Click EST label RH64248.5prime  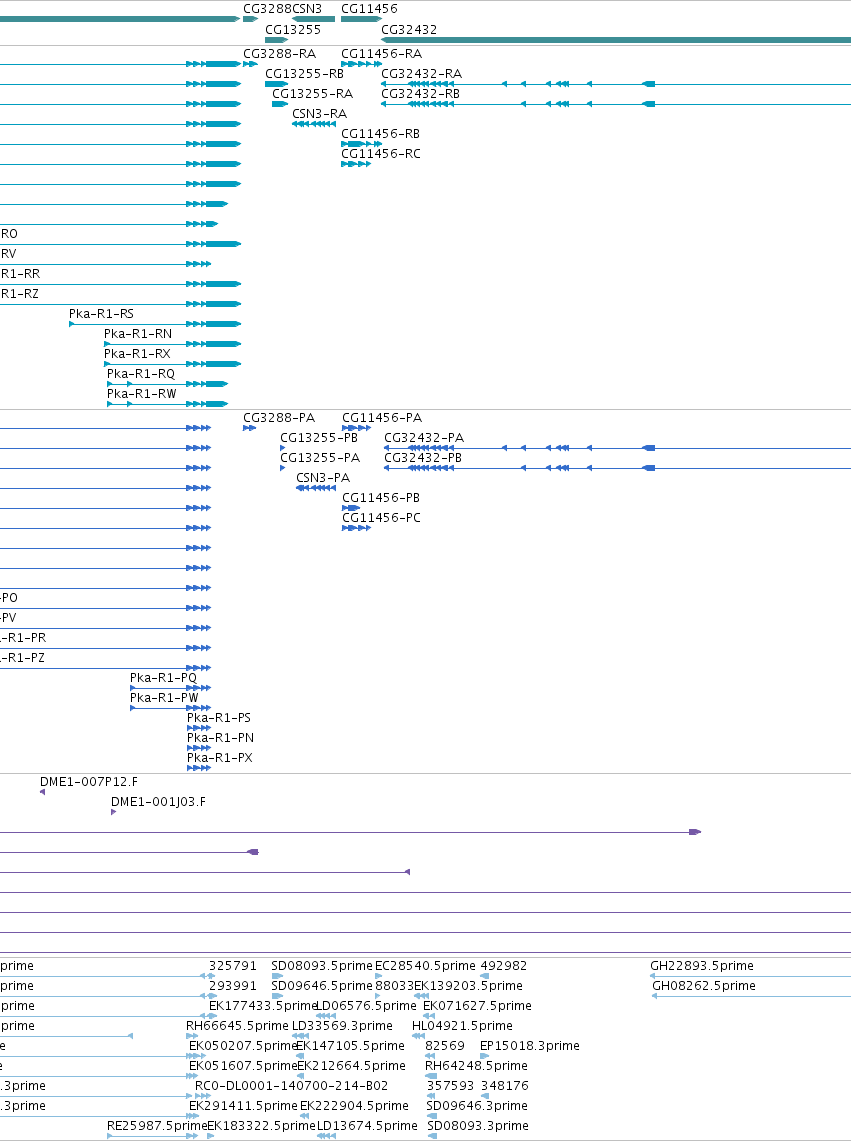coord(476,1066)
